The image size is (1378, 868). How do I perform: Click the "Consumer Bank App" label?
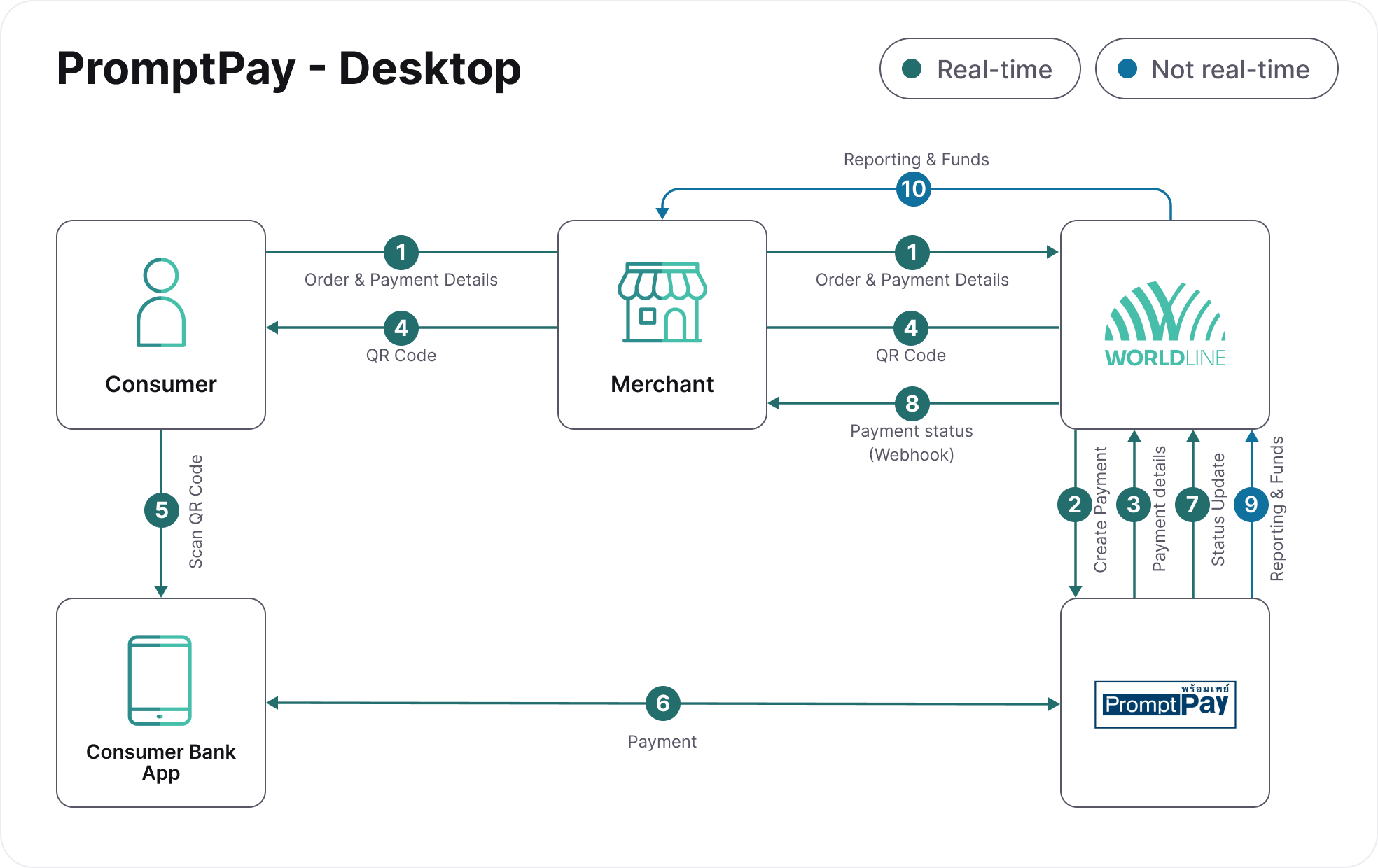[161, 762]
